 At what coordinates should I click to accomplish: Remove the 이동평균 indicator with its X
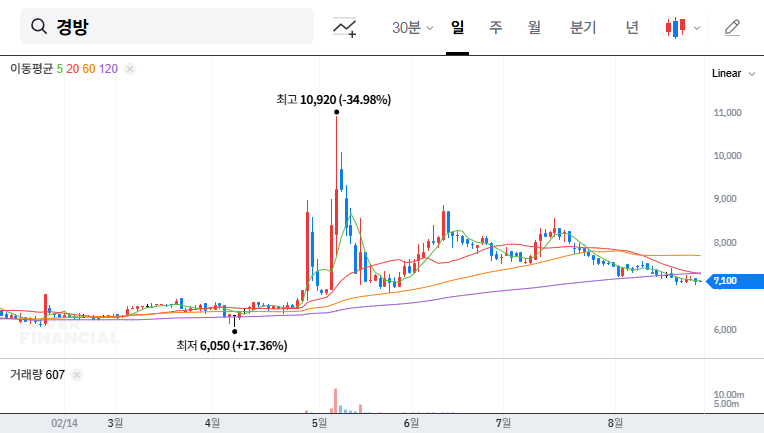[x=130, y=69]
